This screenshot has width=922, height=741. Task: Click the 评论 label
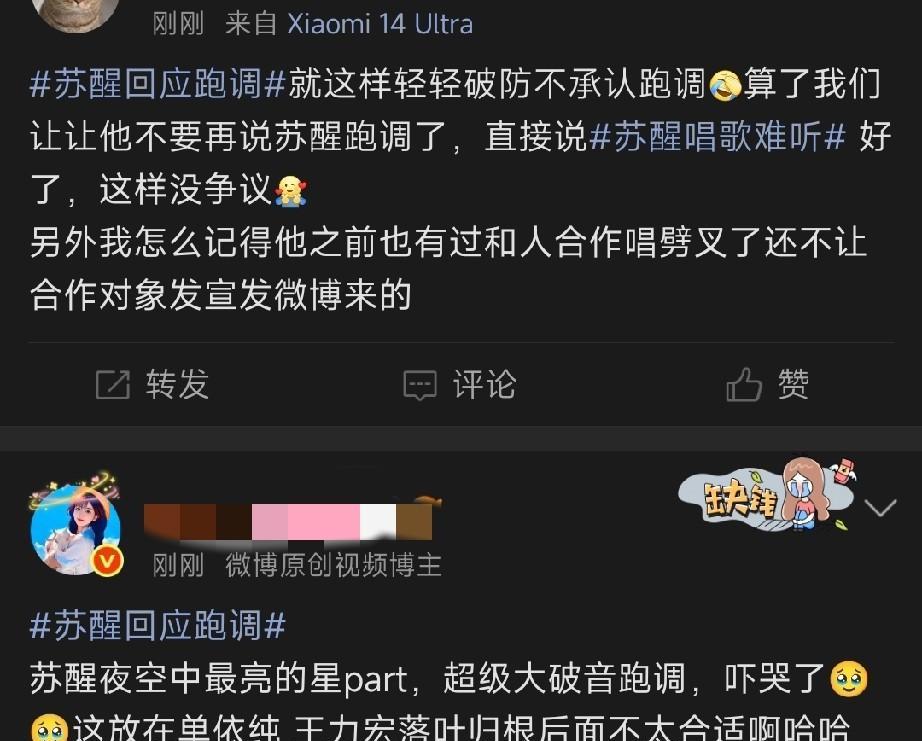click(485, 385)
